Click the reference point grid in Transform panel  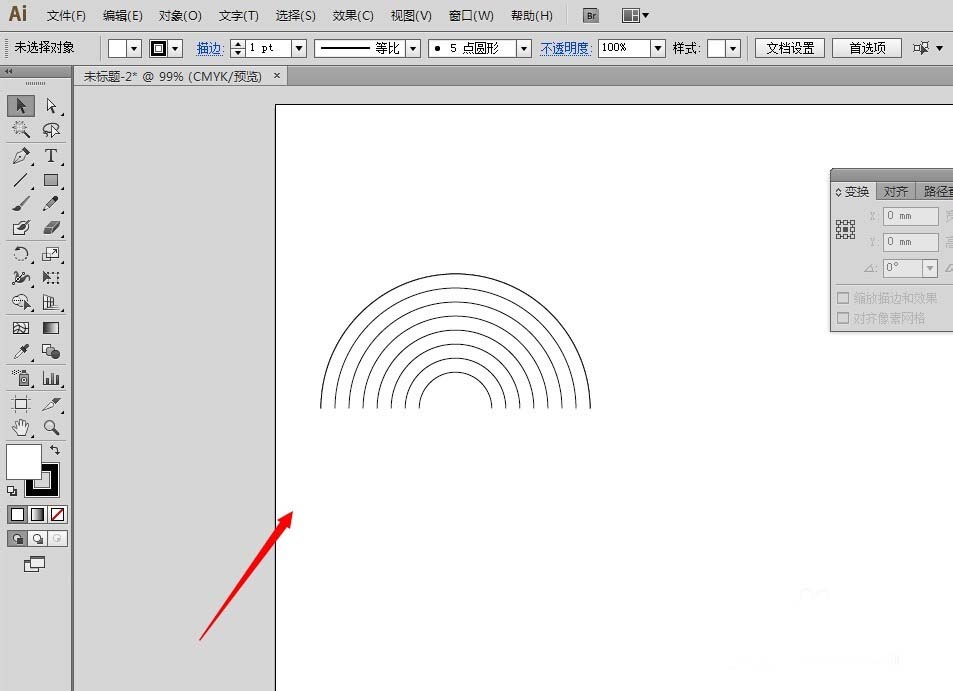pos(845,229)
